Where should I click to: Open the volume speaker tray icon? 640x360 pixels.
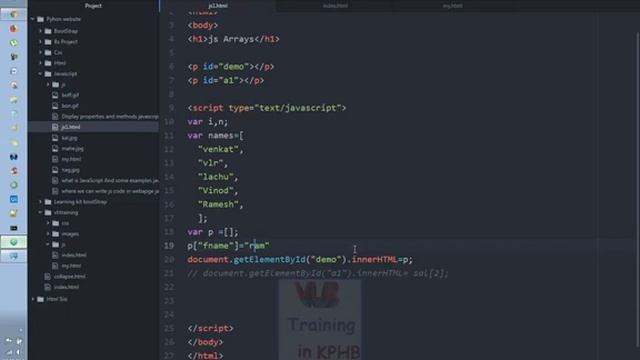click(x=18, y=352)
